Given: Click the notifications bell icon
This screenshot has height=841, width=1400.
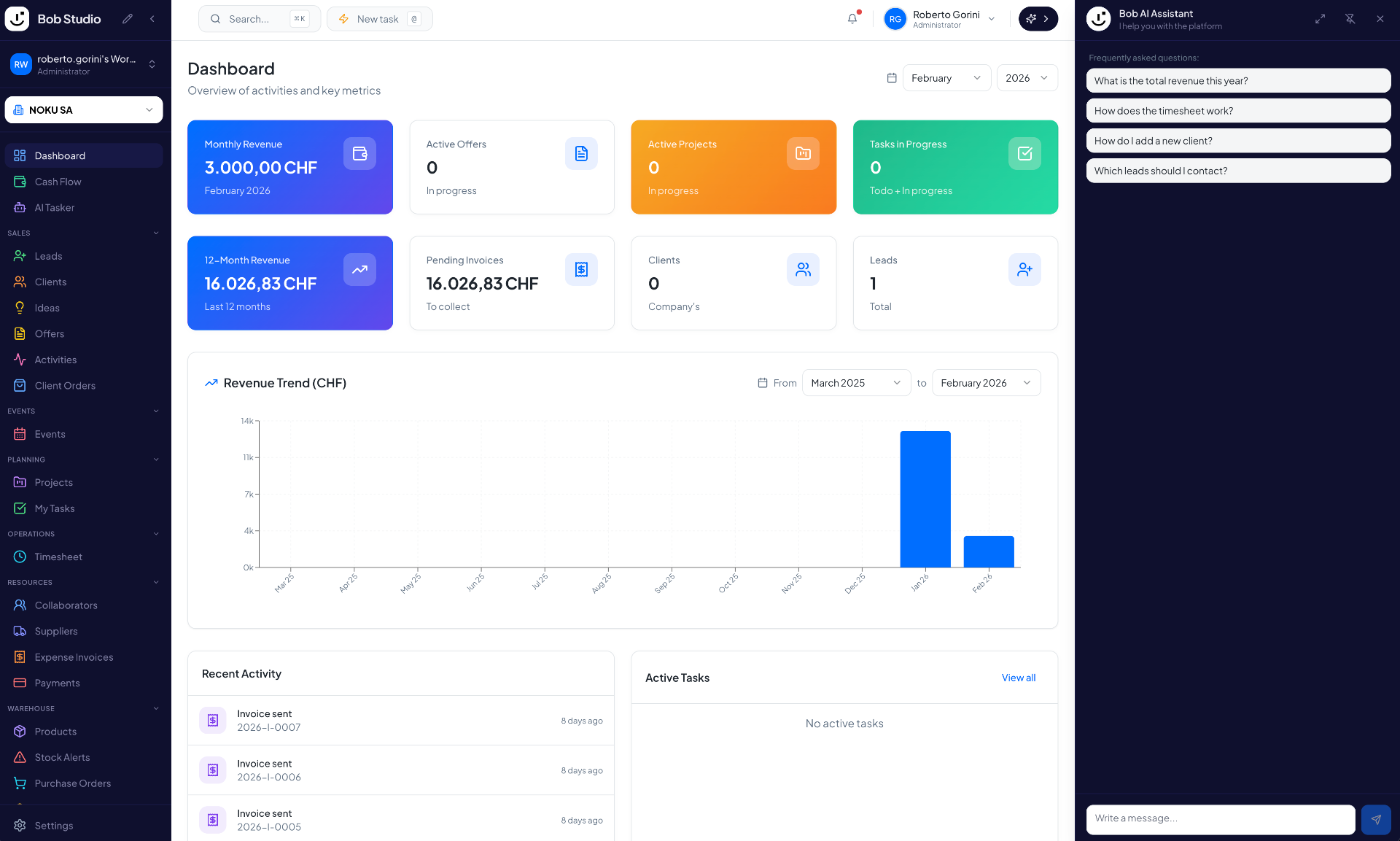Looking at the screenshot, I should coord(852,18).
